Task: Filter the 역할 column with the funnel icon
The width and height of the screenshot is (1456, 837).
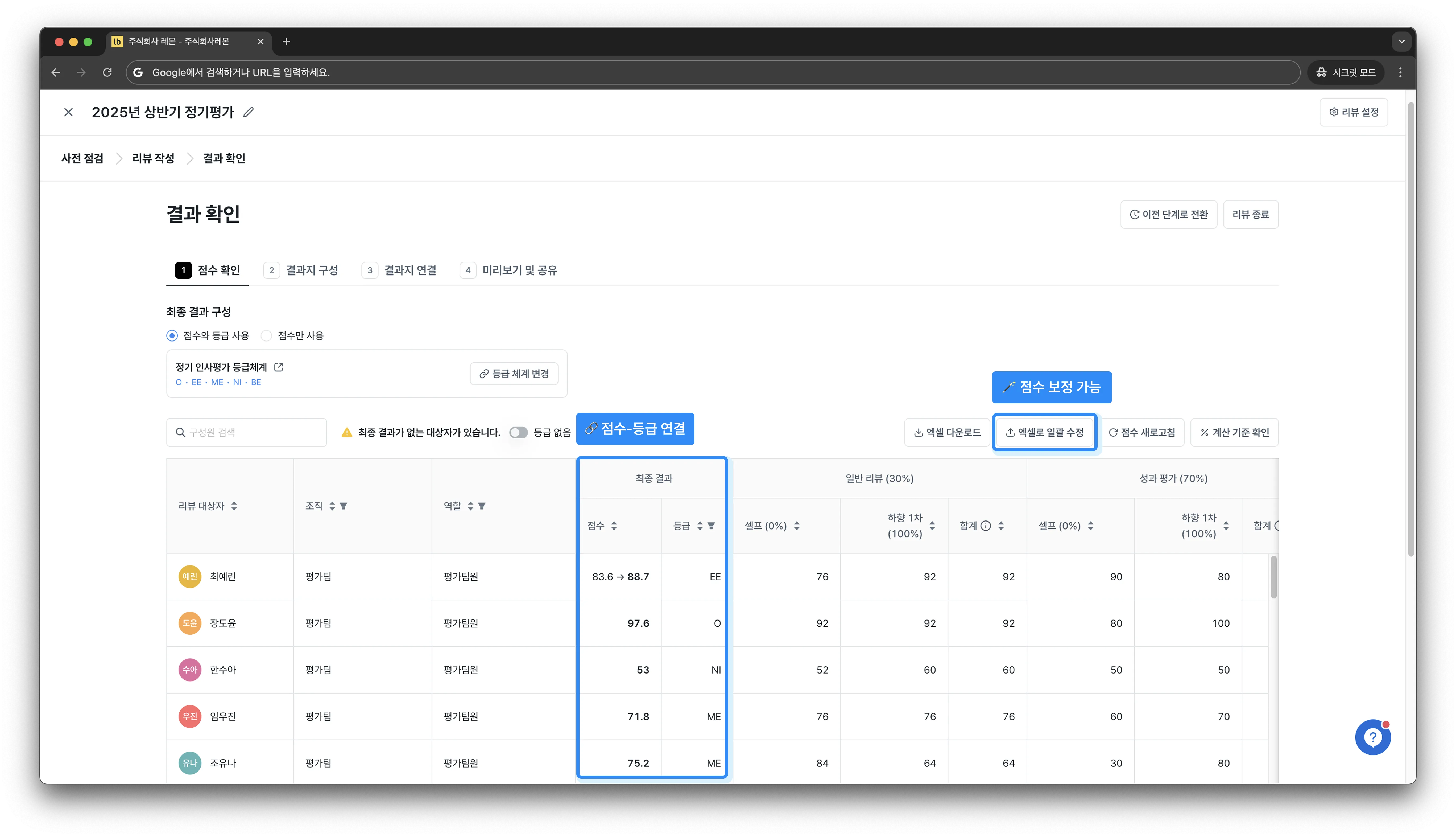Action: pyautogui.click(x=482, y=506)
